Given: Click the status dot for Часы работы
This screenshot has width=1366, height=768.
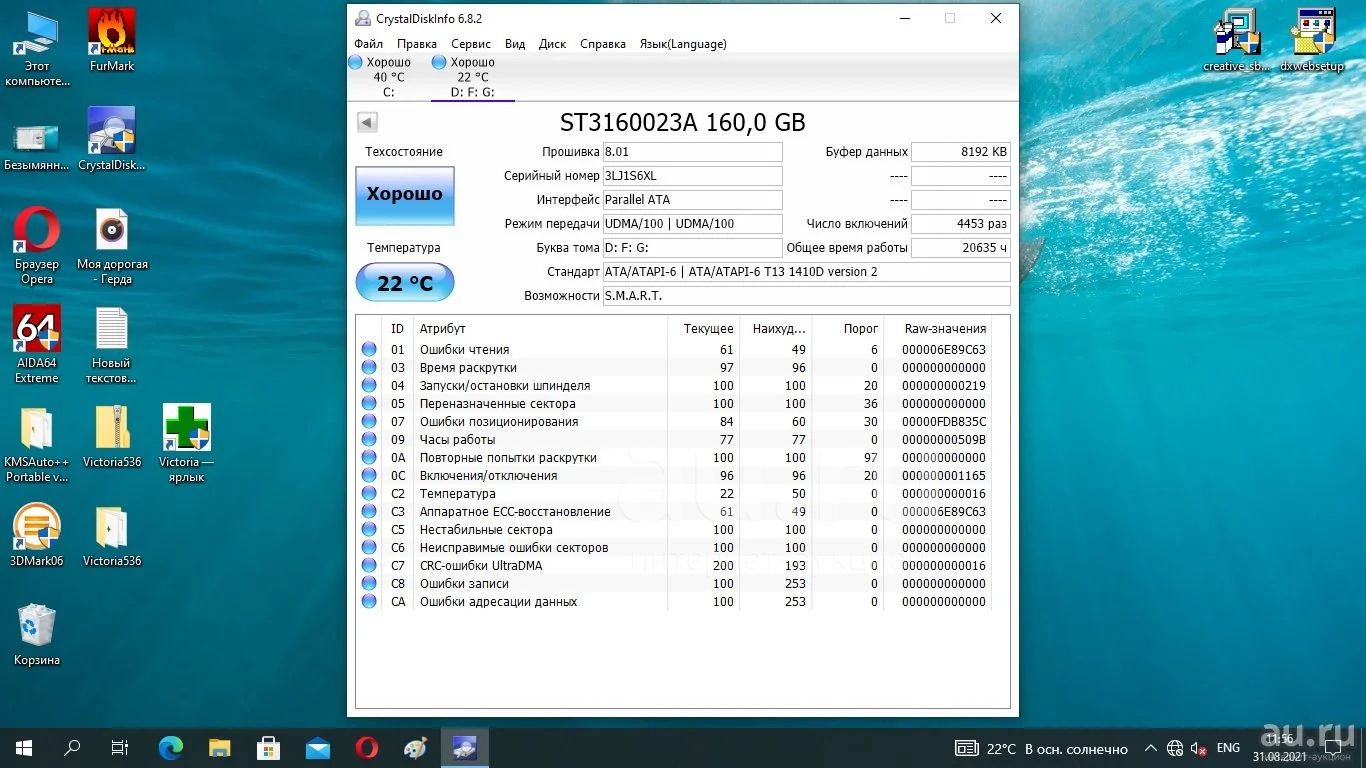Looking at the screenshot, I should [369, 440].
